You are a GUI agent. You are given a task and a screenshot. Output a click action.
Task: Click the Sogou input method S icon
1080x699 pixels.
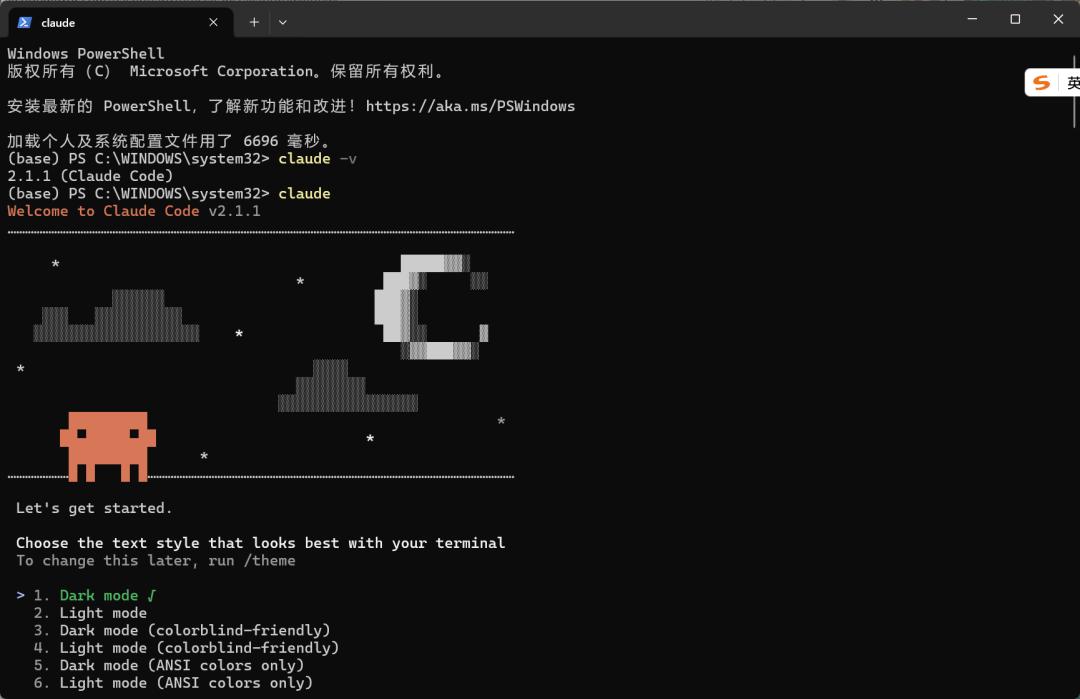(1041, 83)
